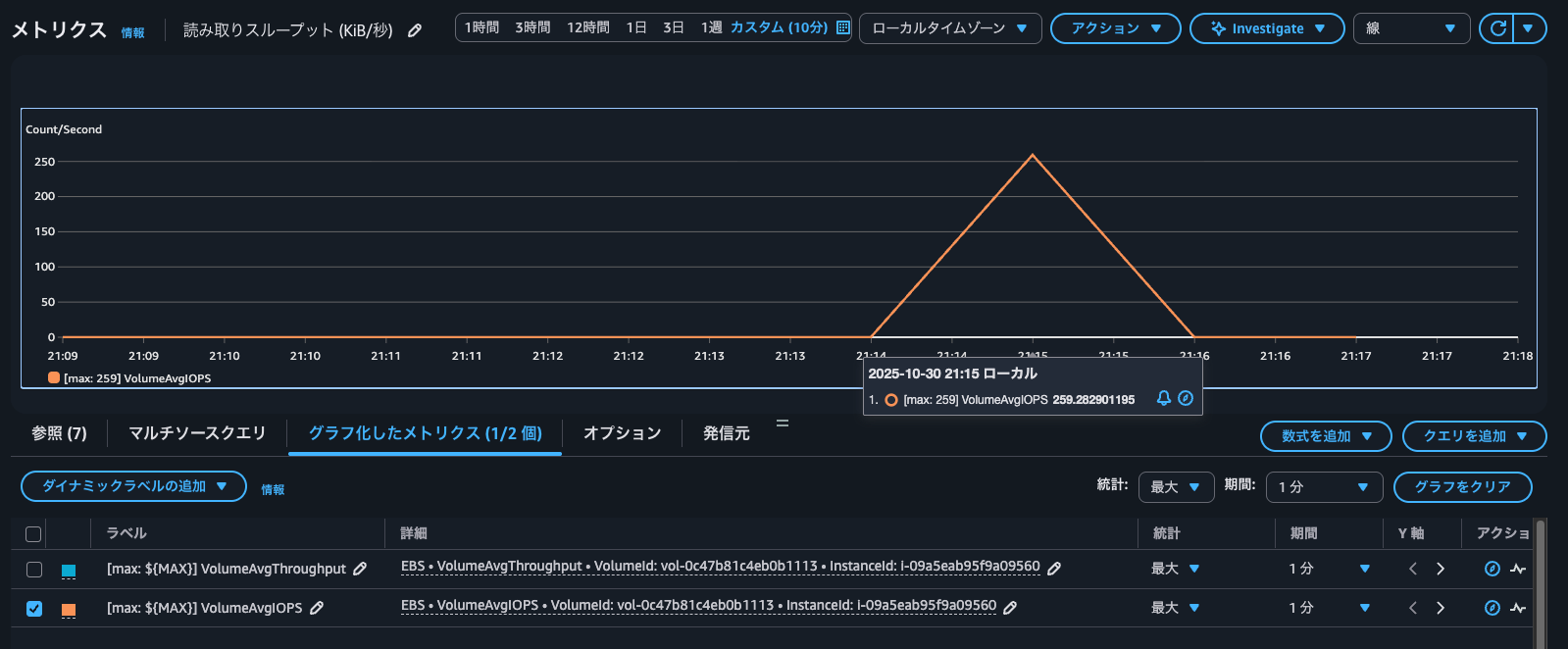Click VolumeAvgThroughput details link text
This screenshot has width=1568, height=649.
coord(720,566)
